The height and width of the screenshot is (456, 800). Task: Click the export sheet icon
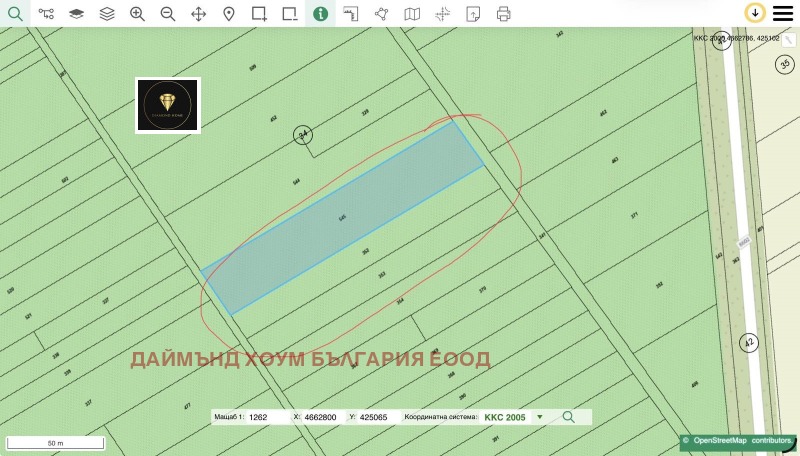tap(473, 14)
